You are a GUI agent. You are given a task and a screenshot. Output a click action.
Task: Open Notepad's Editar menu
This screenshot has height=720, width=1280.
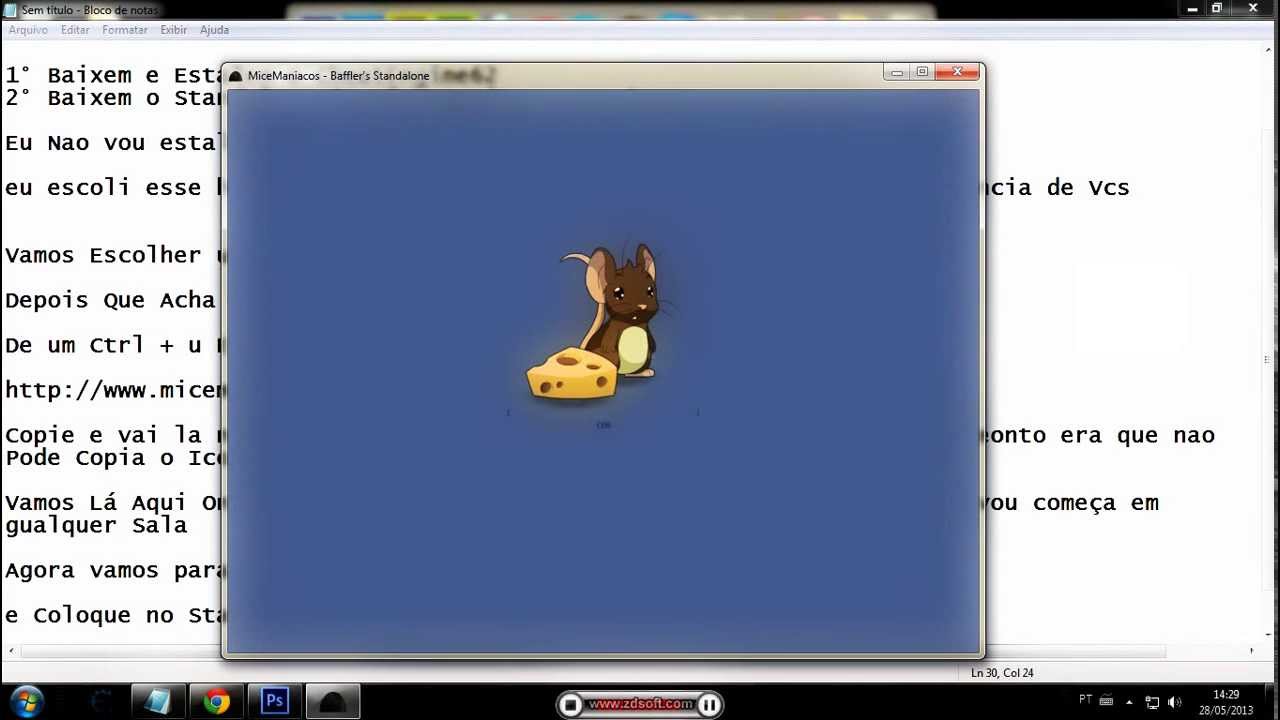click(x=75, y=30)
